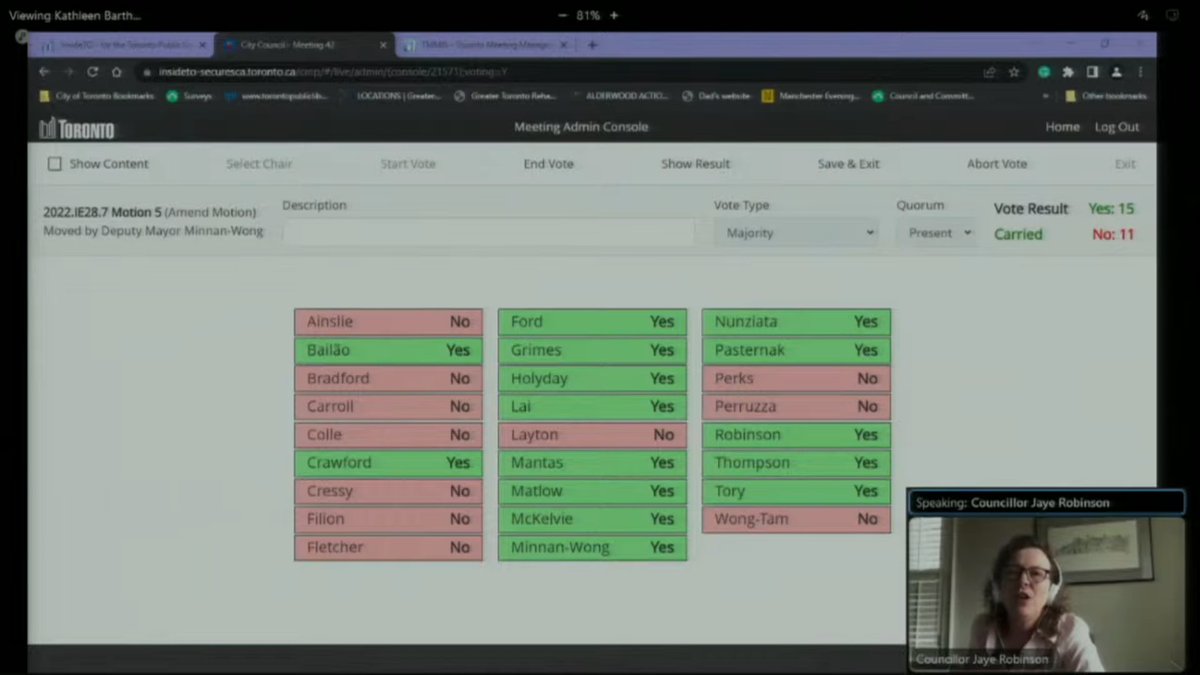Image resolution: width=1200 pixels, height=675 pixels.
Task: Open the Greater Toronto Reha... bookmark
Action: (506, 96)
